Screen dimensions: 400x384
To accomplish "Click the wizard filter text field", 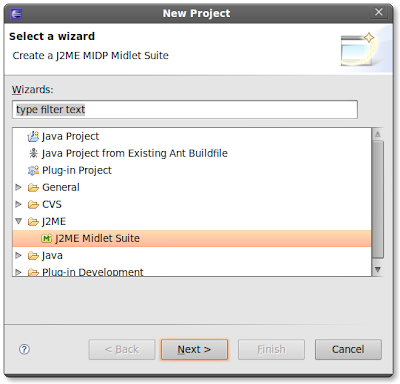I will [x=185, y=109].
